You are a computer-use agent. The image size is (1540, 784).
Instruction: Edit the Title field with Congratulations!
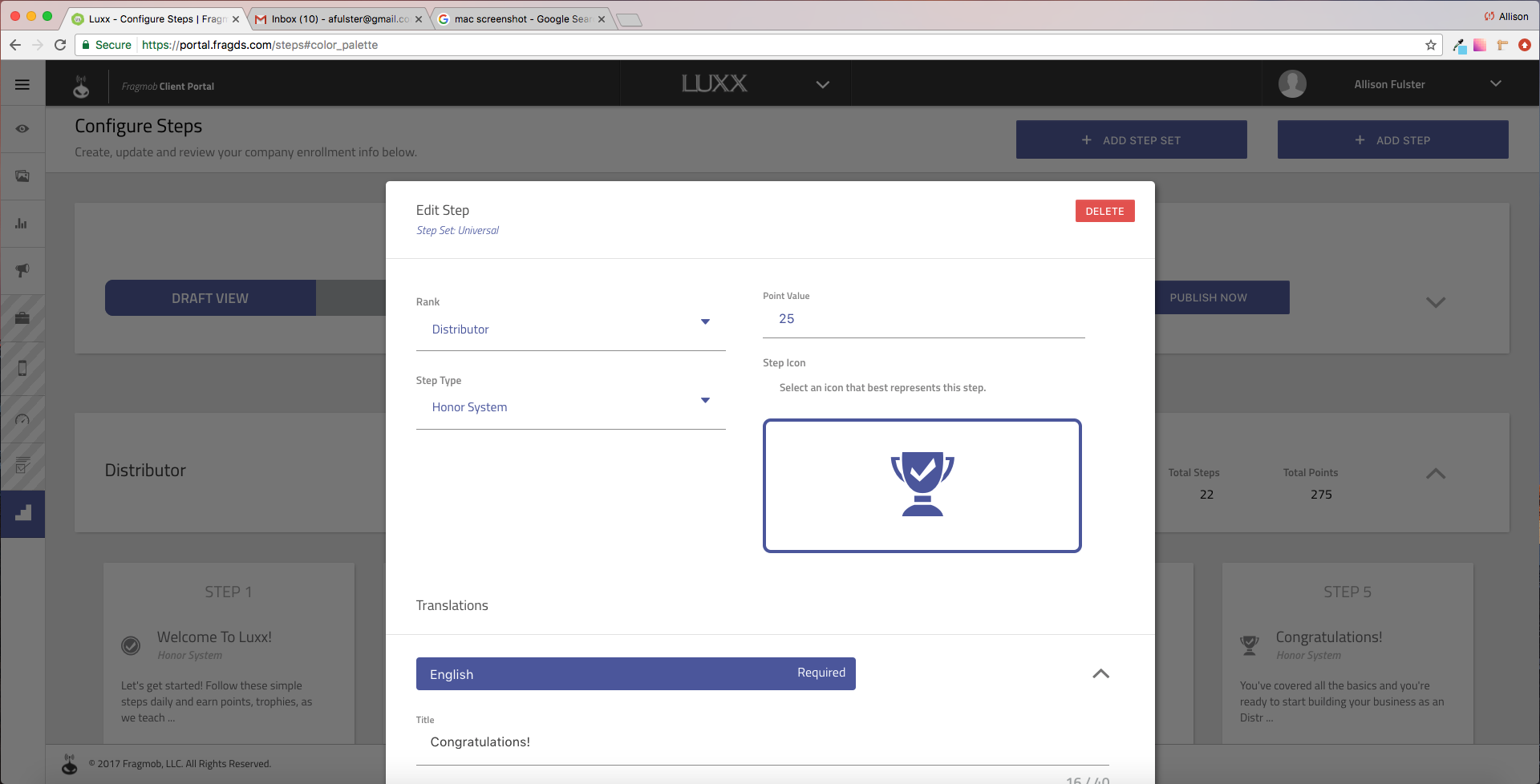762,742
